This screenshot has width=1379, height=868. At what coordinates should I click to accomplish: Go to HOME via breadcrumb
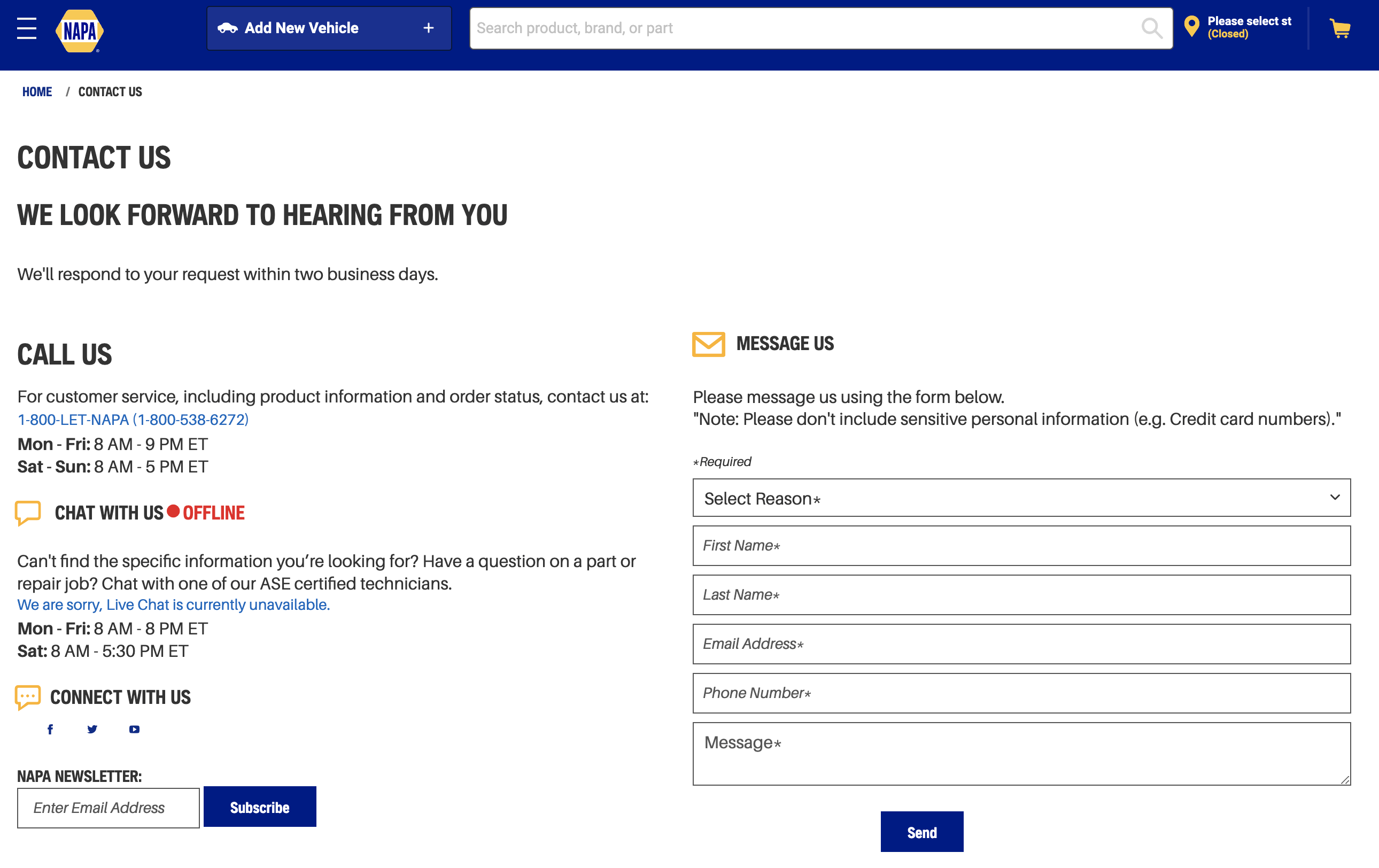click(37, 92)
